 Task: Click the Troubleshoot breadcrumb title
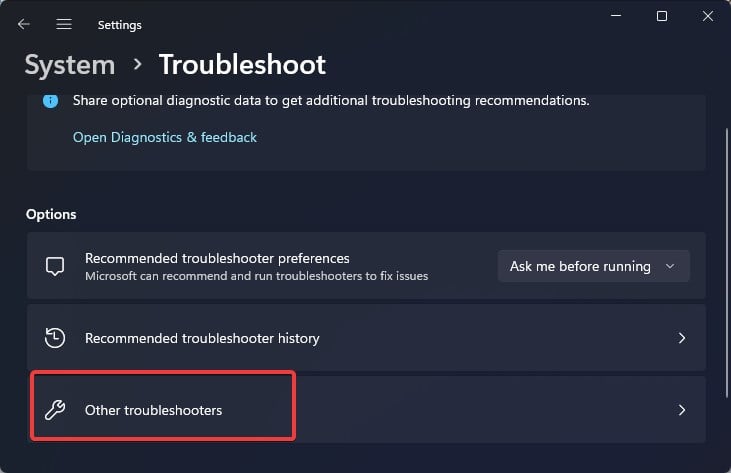(x=242, y=65)
